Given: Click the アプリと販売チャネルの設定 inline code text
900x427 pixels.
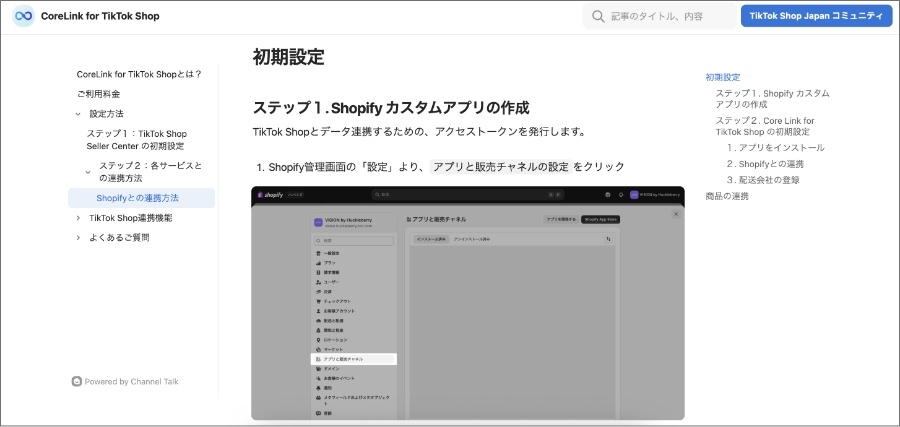Looking at the screenshot, I should click(501, 167).
